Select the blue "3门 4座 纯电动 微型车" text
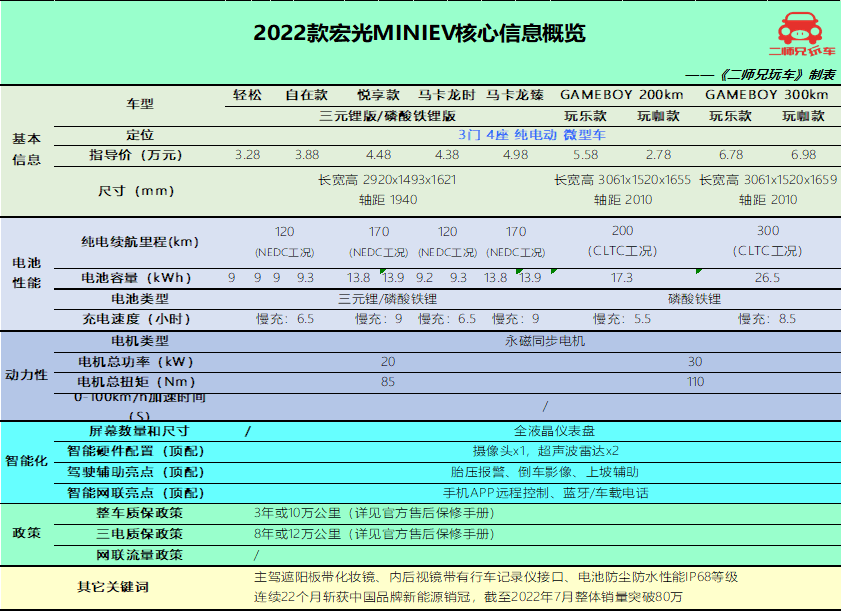The width and height of the screenshot is (842, 612). 532,135
